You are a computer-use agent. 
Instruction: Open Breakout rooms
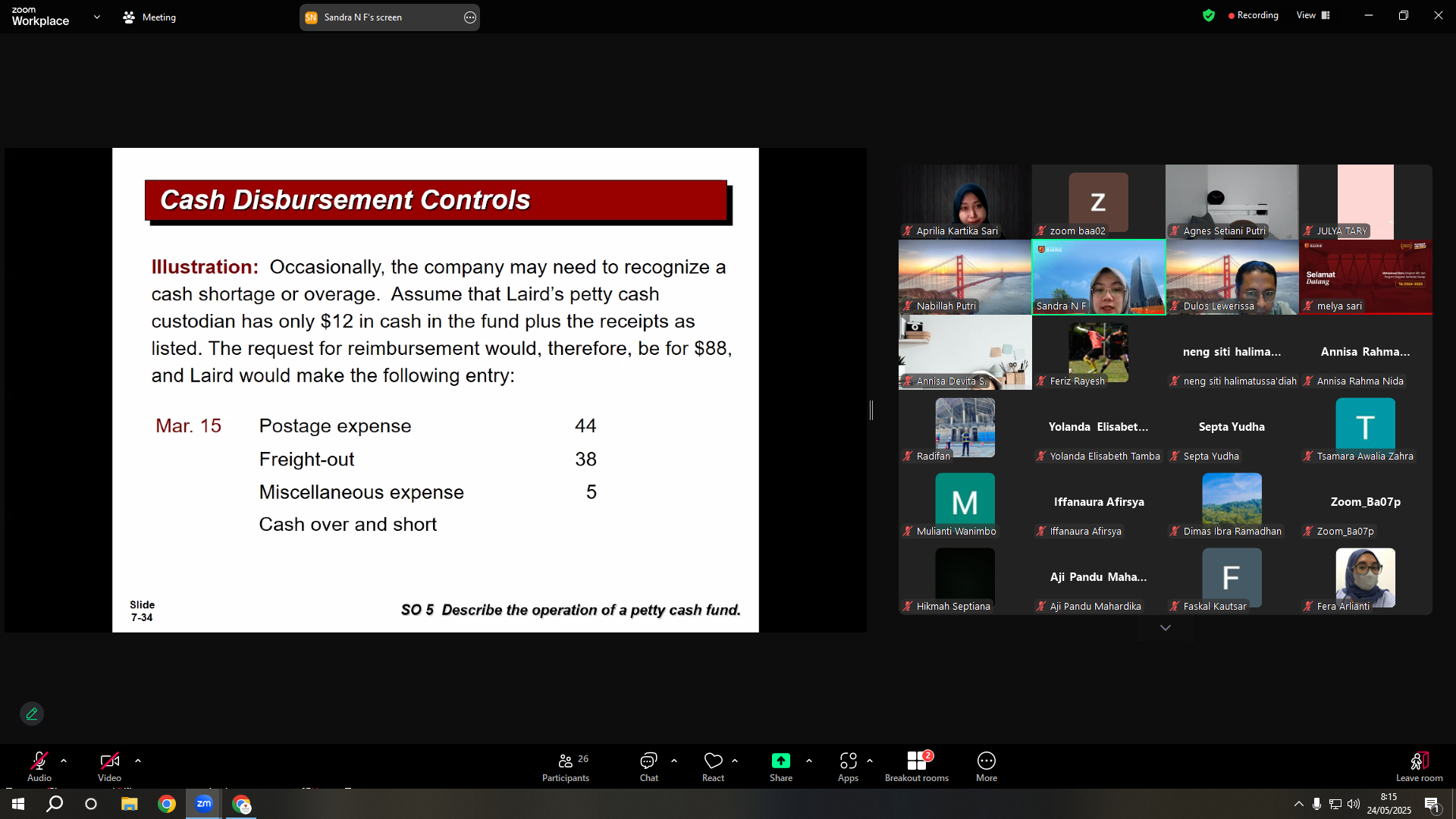coord(917,767)
